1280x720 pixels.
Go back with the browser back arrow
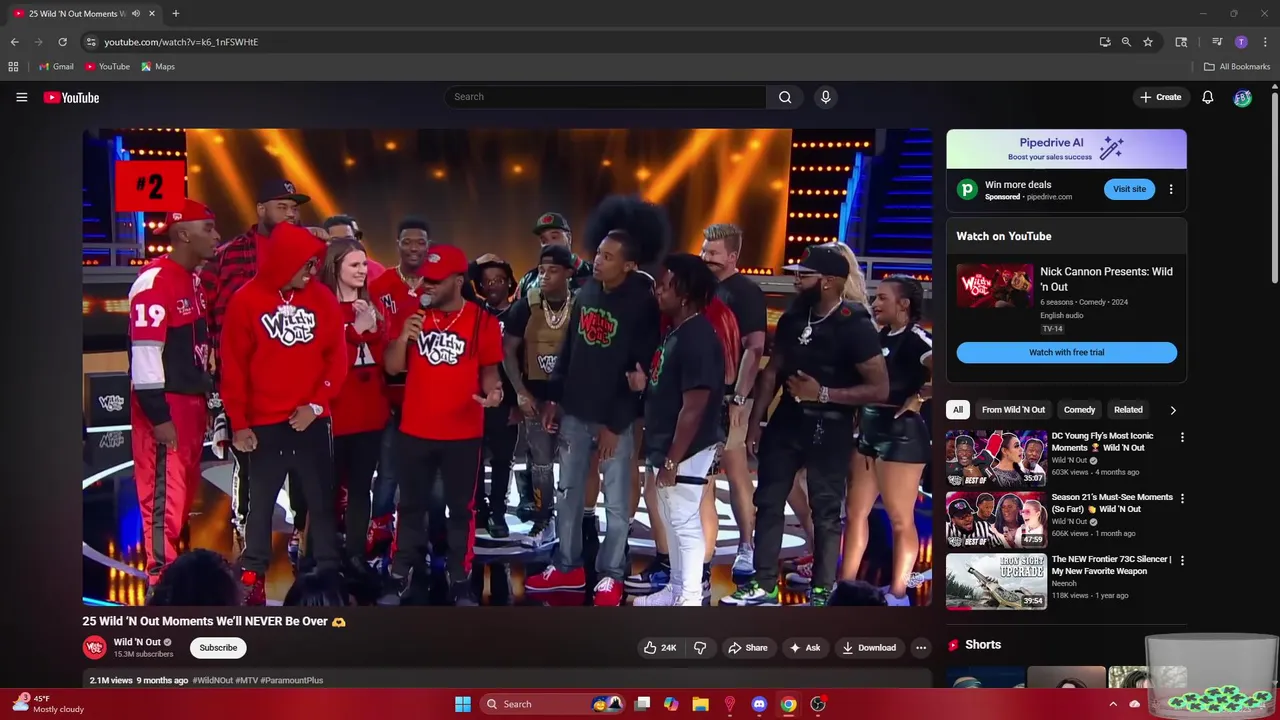[x=14, y=42]
